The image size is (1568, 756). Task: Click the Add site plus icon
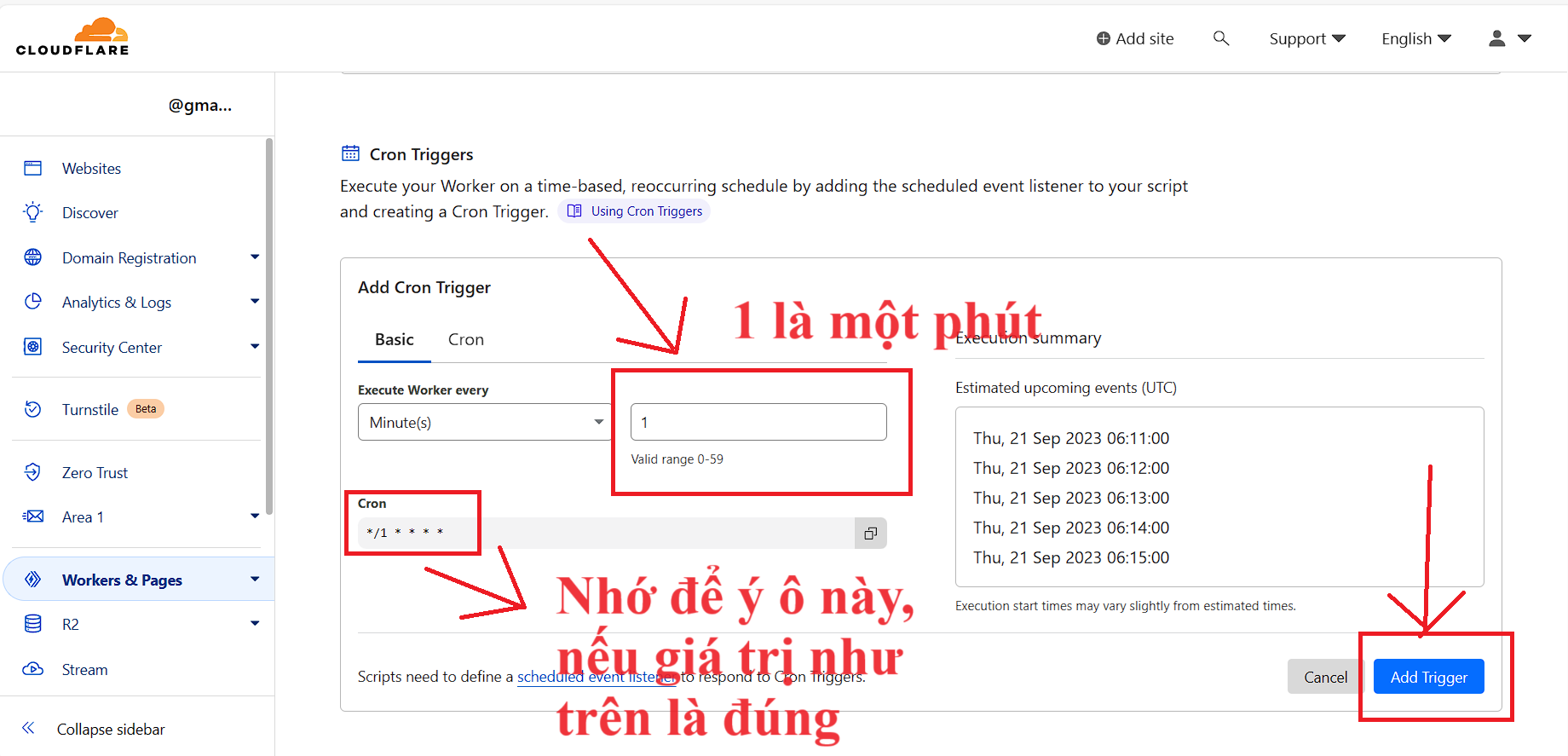(x=1103, y=38)
